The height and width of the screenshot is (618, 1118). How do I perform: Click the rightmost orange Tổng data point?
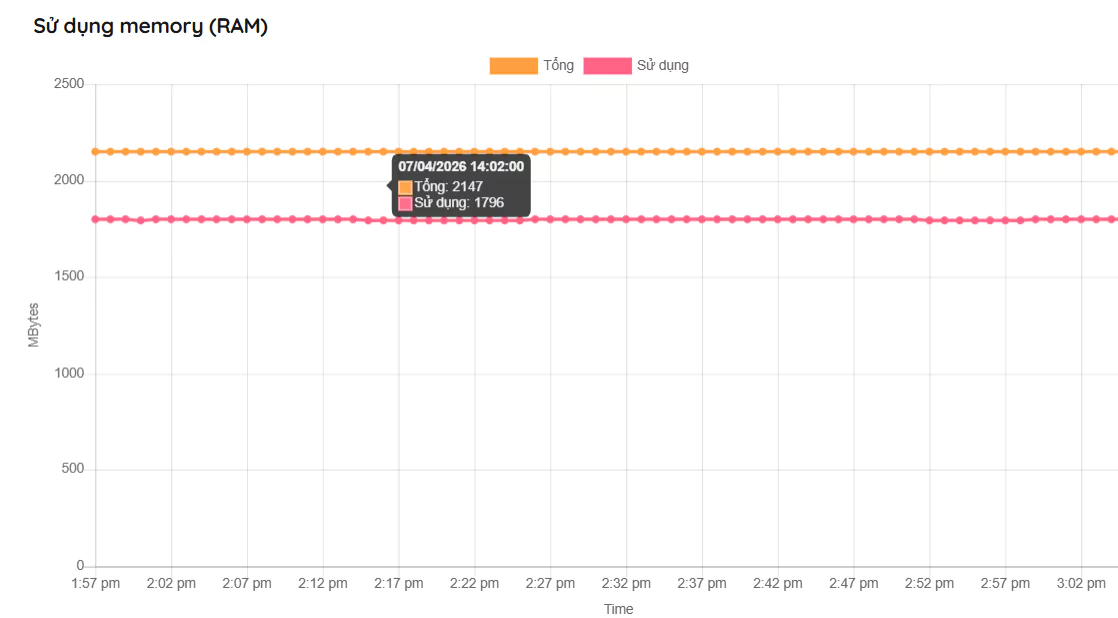[x=1111, y=152]
